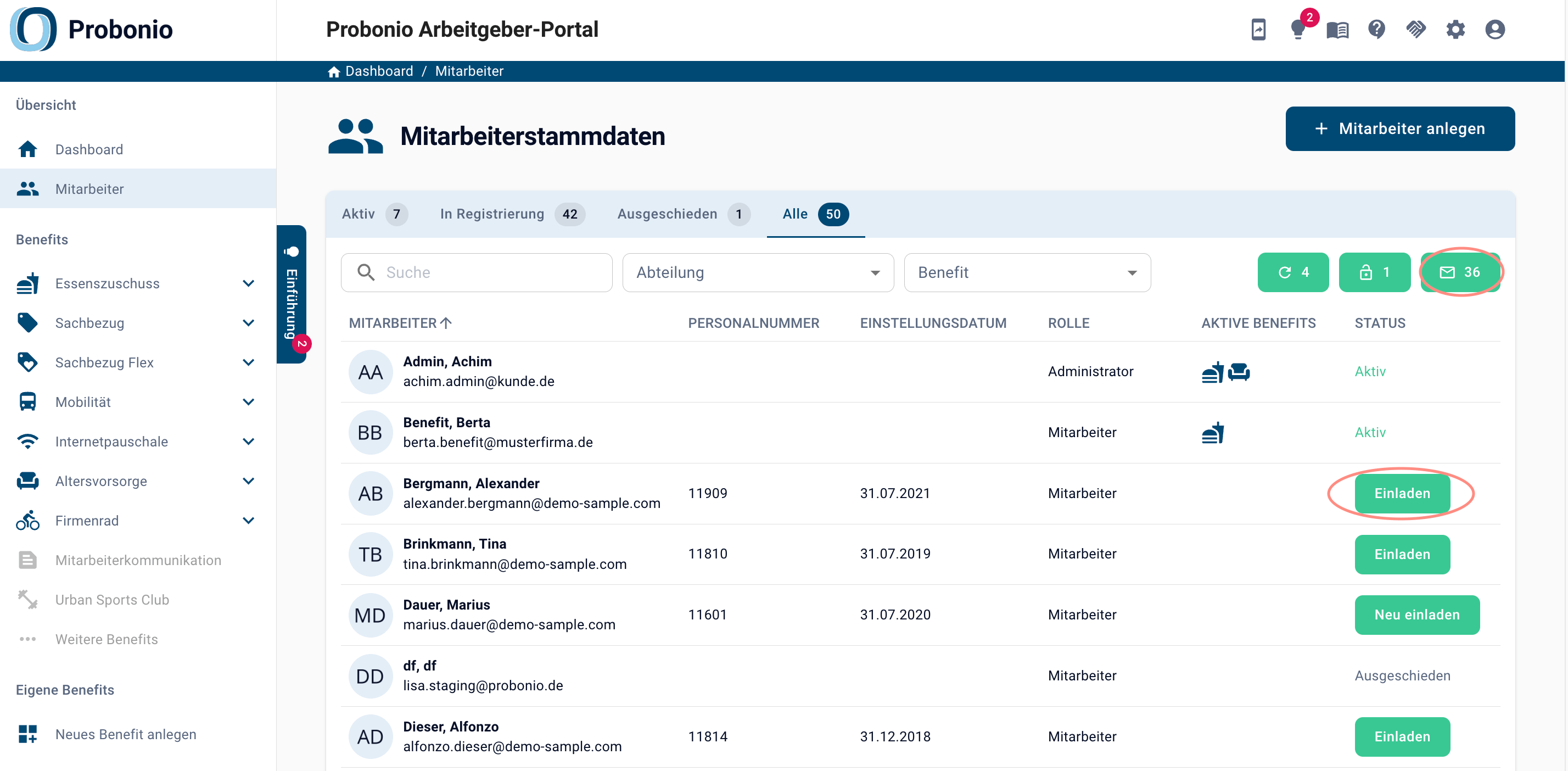Open the handbook book icon
1568x771 pixels.
click(x=1337, y=29)
